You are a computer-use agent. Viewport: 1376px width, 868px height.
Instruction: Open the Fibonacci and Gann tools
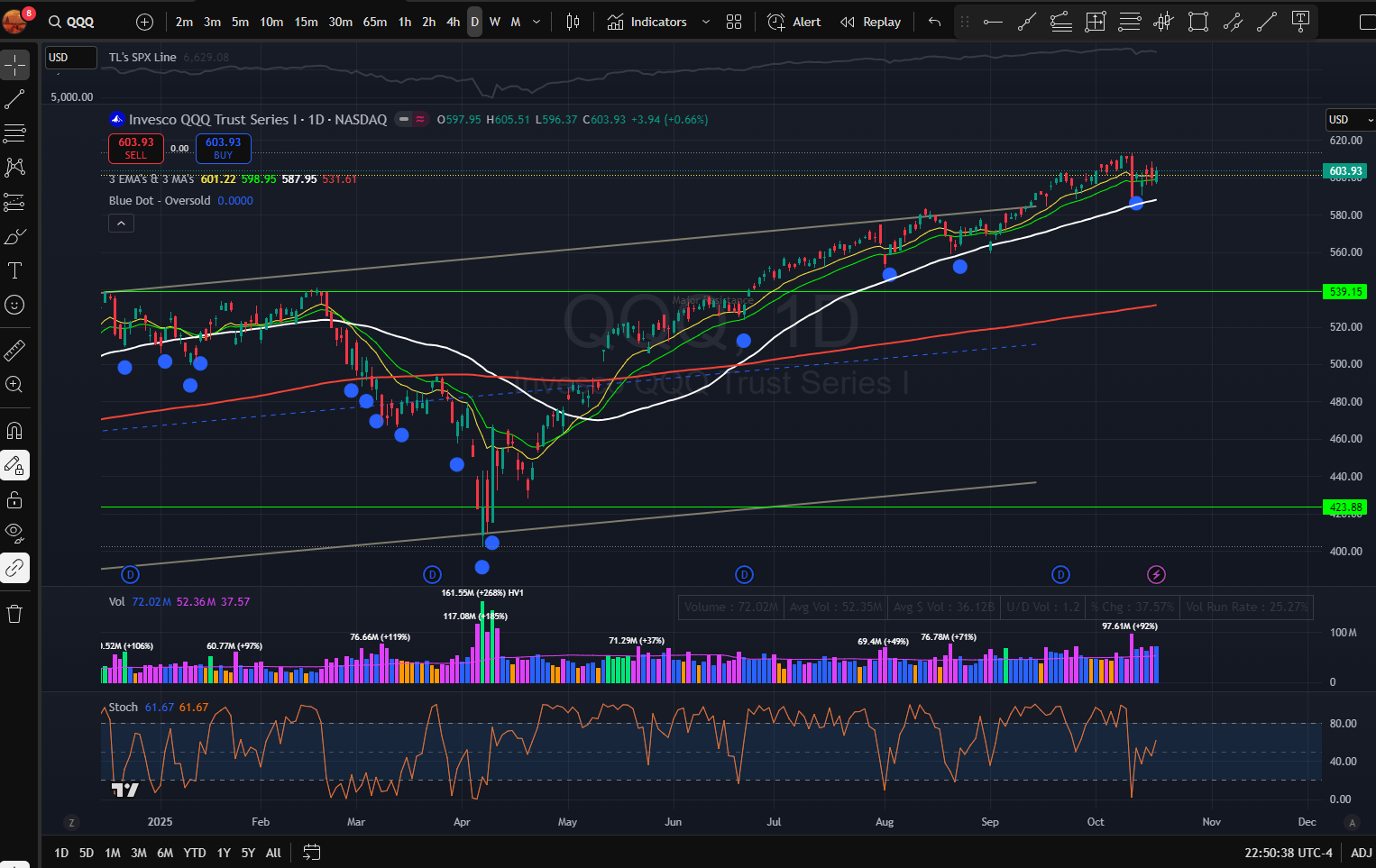[x=14, y=133]
